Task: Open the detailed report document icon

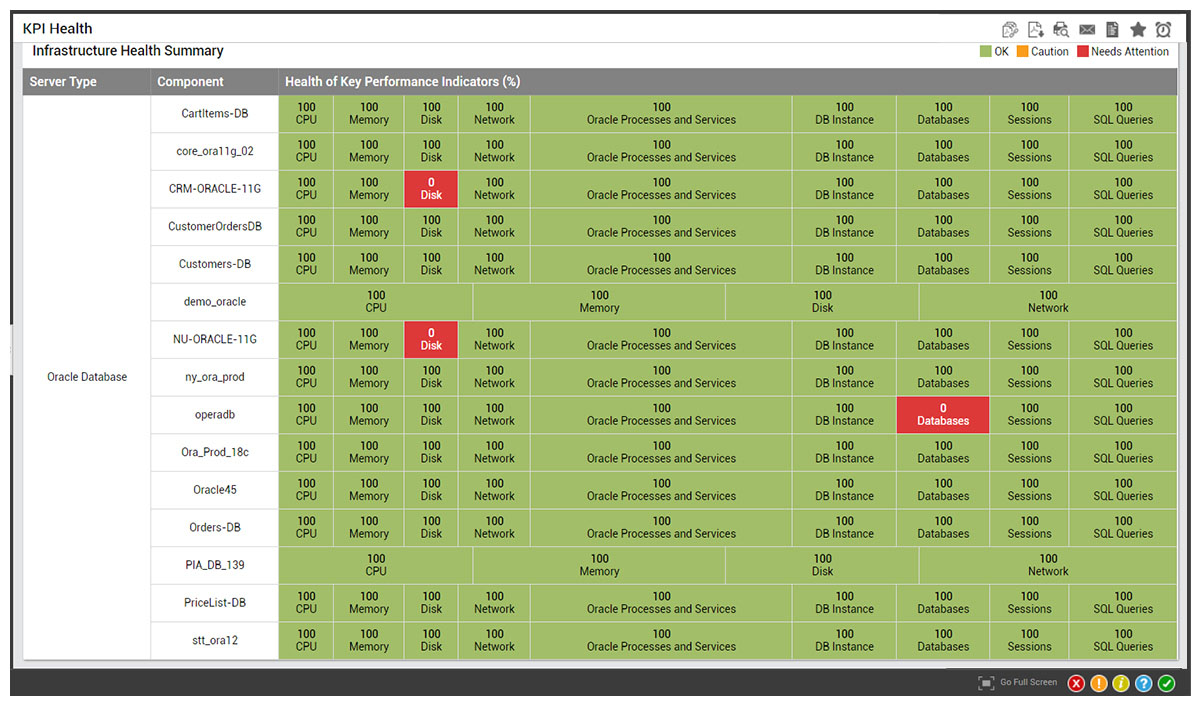Action: 1111,29
